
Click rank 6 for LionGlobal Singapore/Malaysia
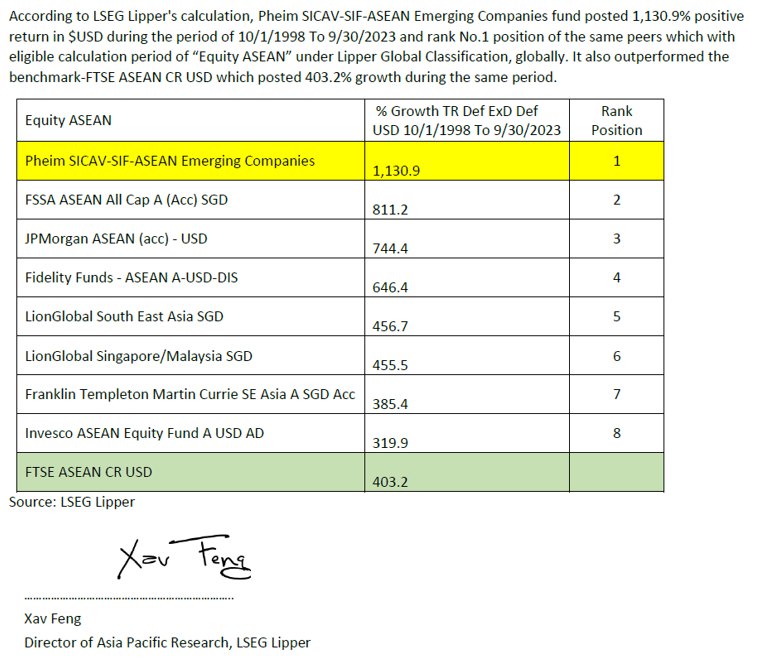(617, 356)
